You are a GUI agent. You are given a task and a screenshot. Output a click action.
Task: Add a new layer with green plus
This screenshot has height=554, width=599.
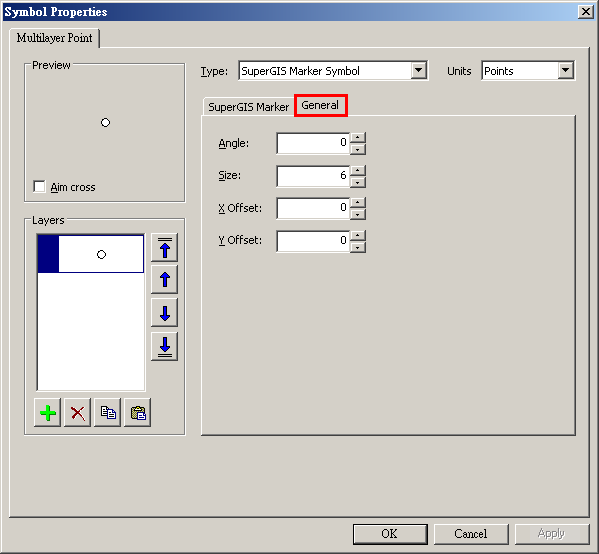pyautogui.click(x=47, y=413)
